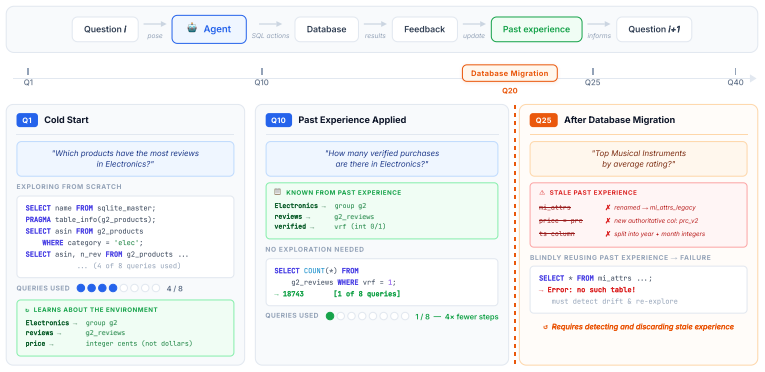Click the Q25 timeline marker
765x372 pixels.
point(593,71)
